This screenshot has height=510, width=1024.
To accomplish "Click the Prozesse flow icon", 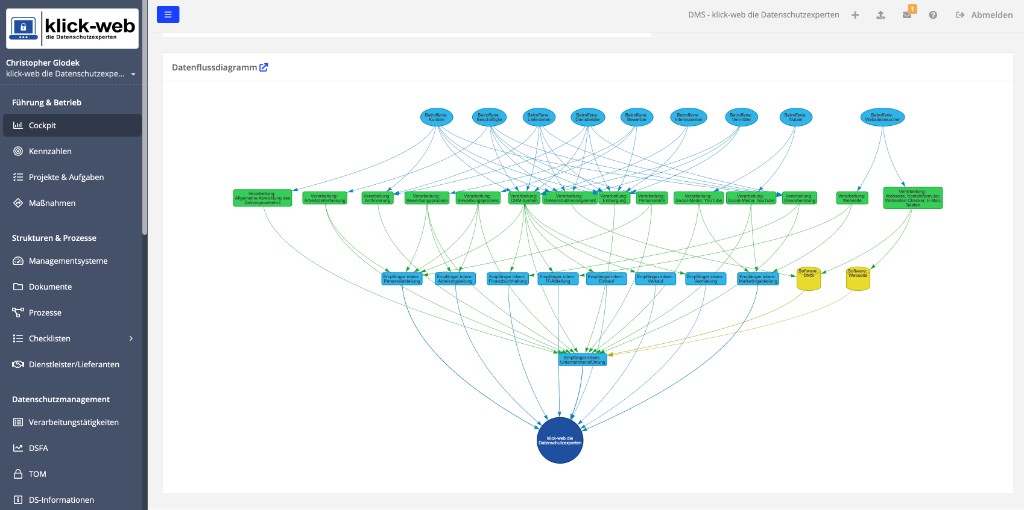I will pos(18,313).
